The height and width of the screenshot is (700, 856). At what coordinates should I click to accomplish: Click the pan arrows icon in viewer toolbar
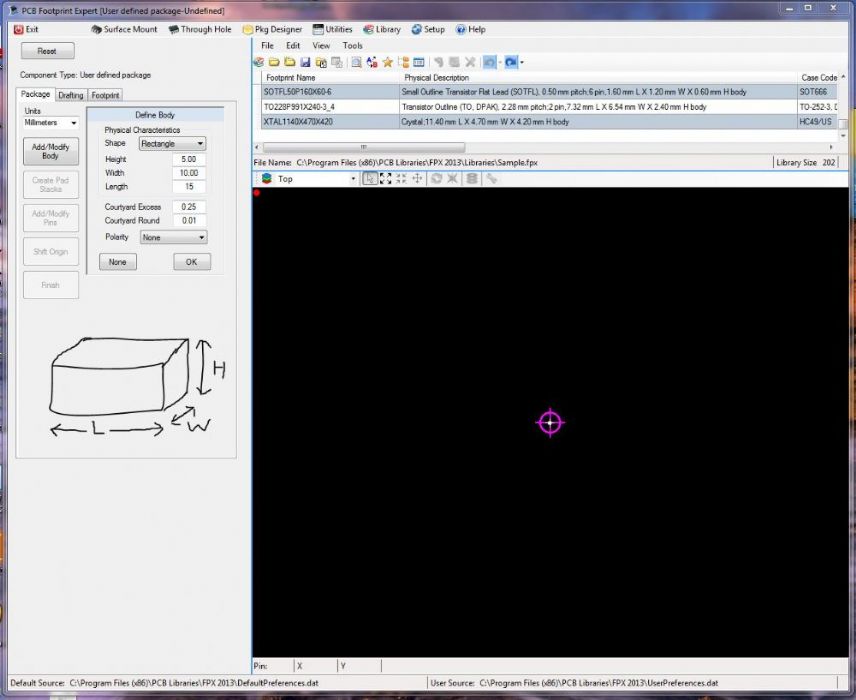tap(415, 179)
